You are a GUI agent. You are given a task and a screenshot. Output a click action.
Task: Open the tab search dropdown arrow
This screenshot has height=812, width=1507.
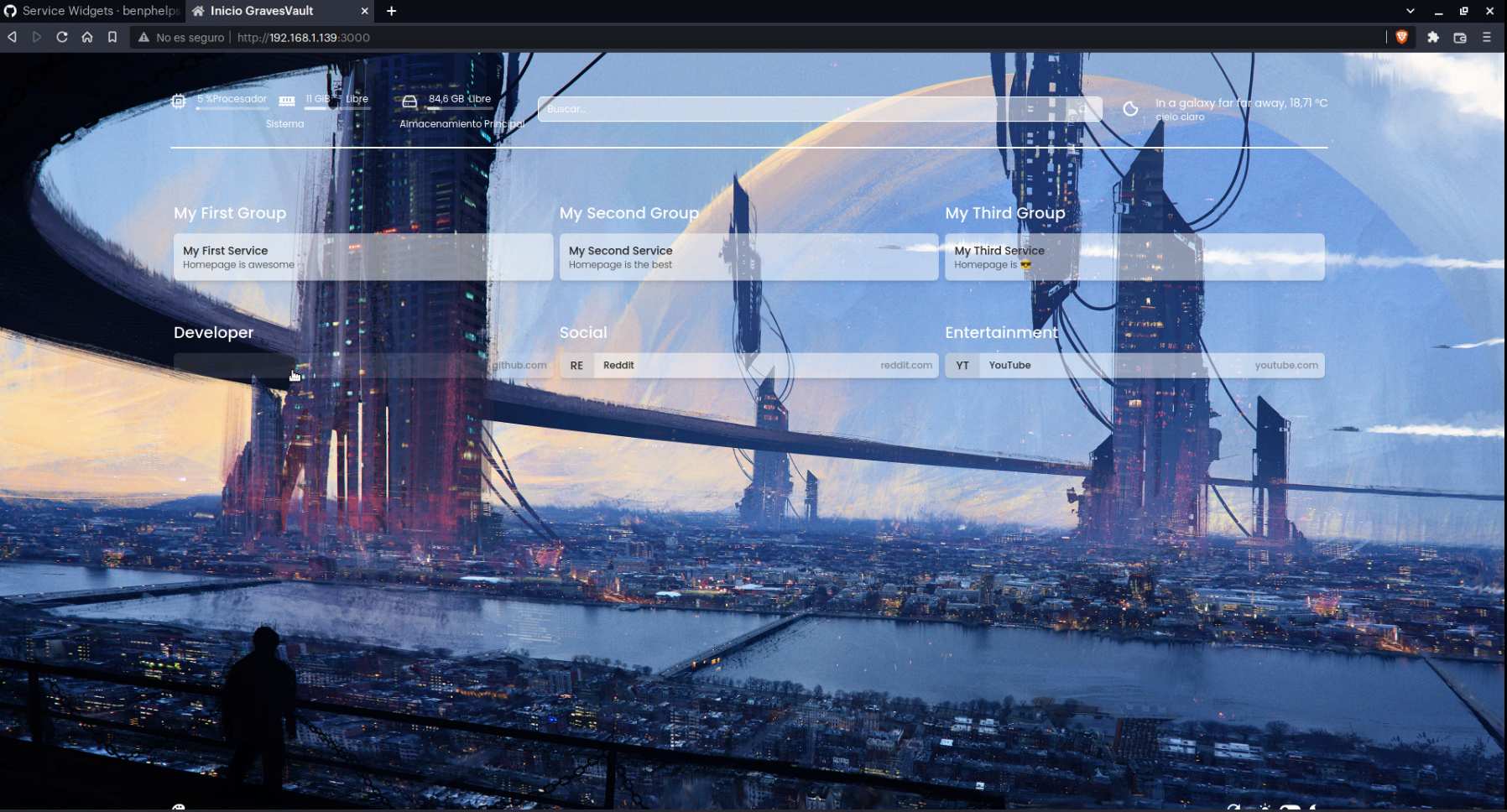pos(1411,11)
